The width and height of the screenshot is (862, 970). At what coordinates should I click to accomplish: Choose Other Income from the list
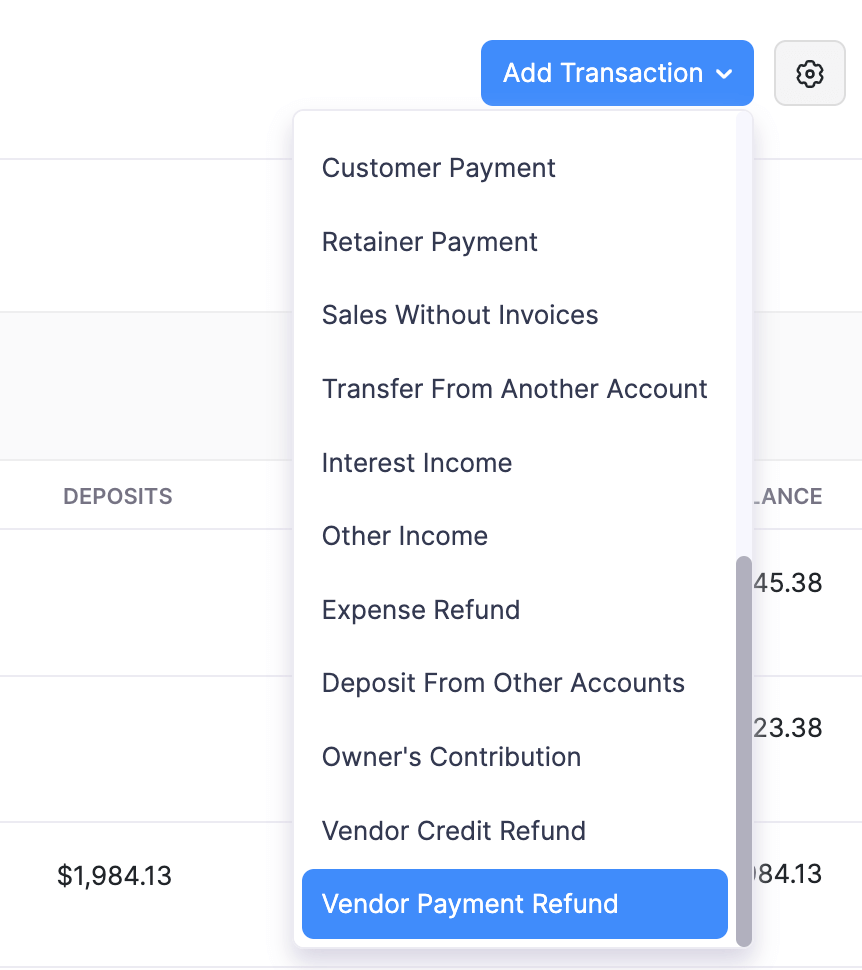pos(404,536)
